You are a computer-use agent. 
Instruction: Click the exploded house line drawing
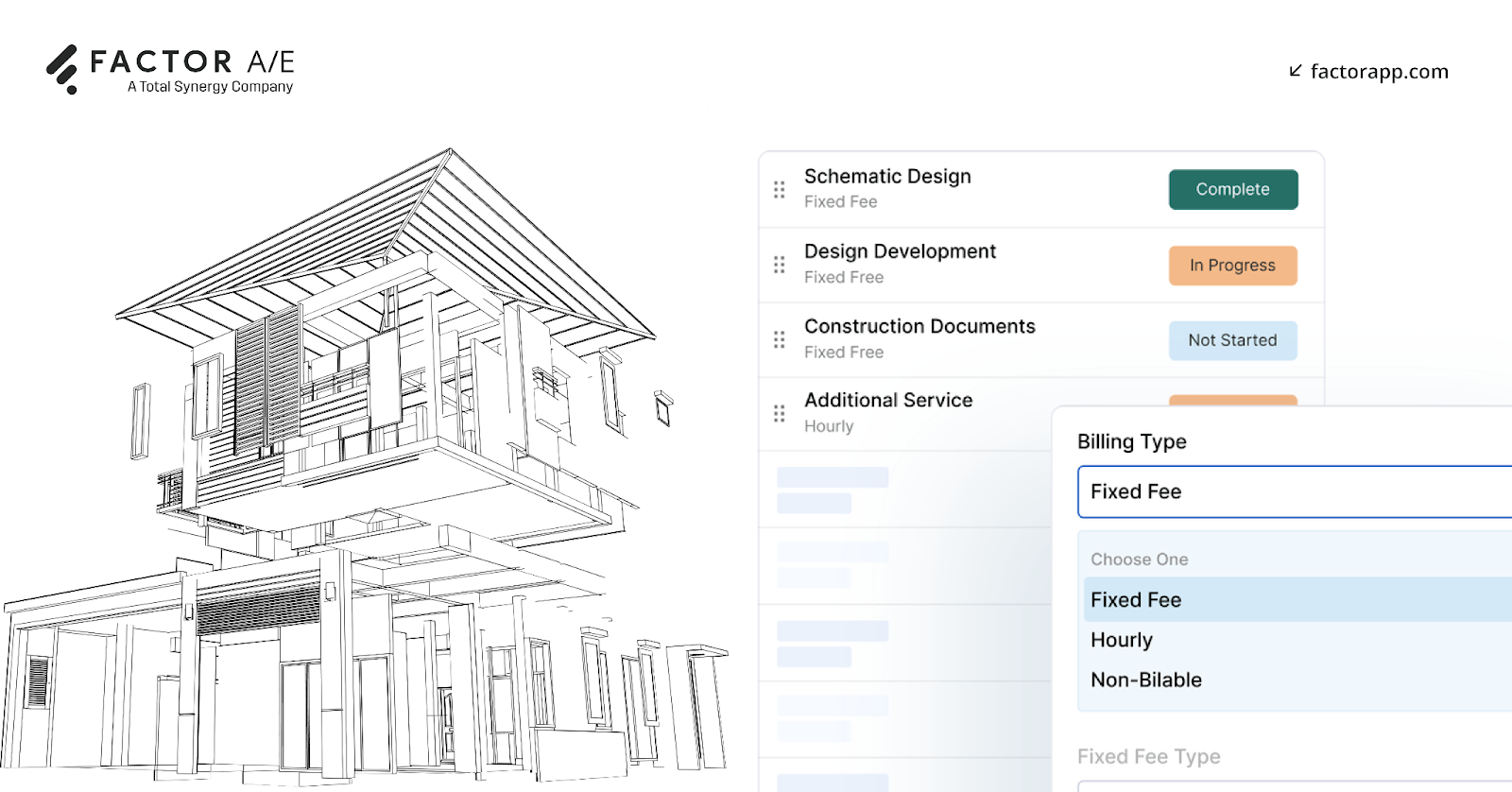[x=364, y=468]
